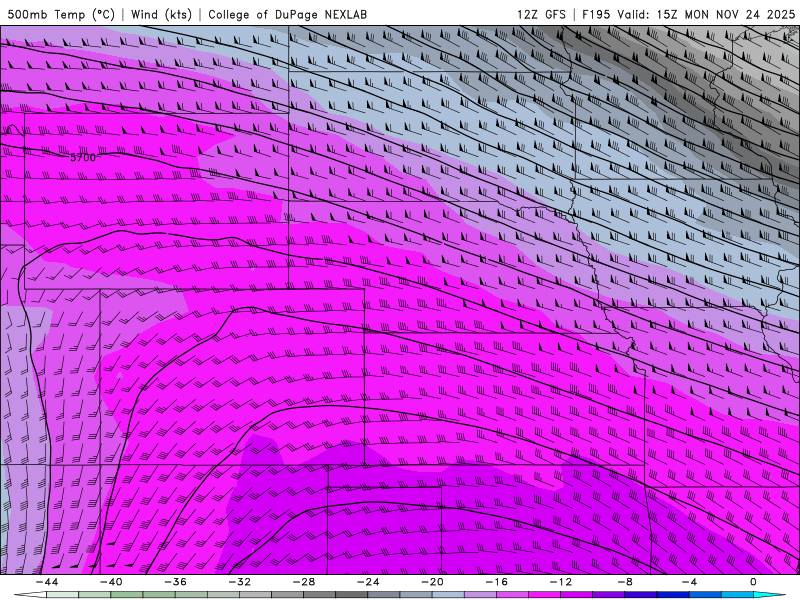This screenshot has width=800, height=600.
Task: Click the cyan arrow tip ending the colorbar
Action: tap(769, 595)
